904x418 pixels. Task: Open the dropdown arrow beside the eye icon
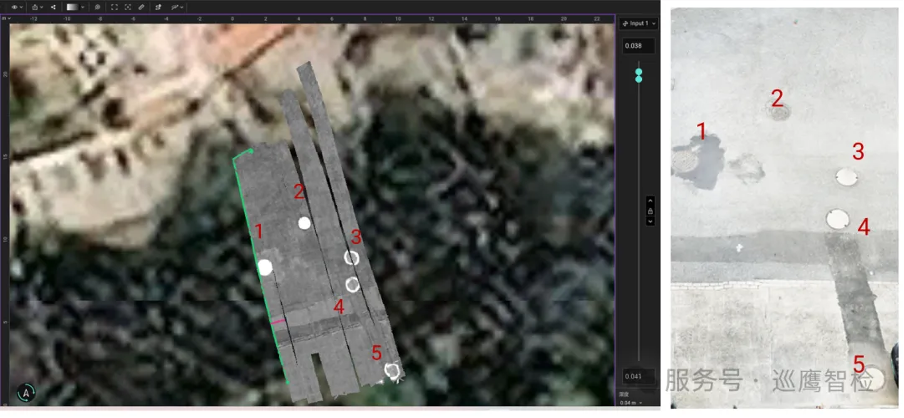pos(22,6)
